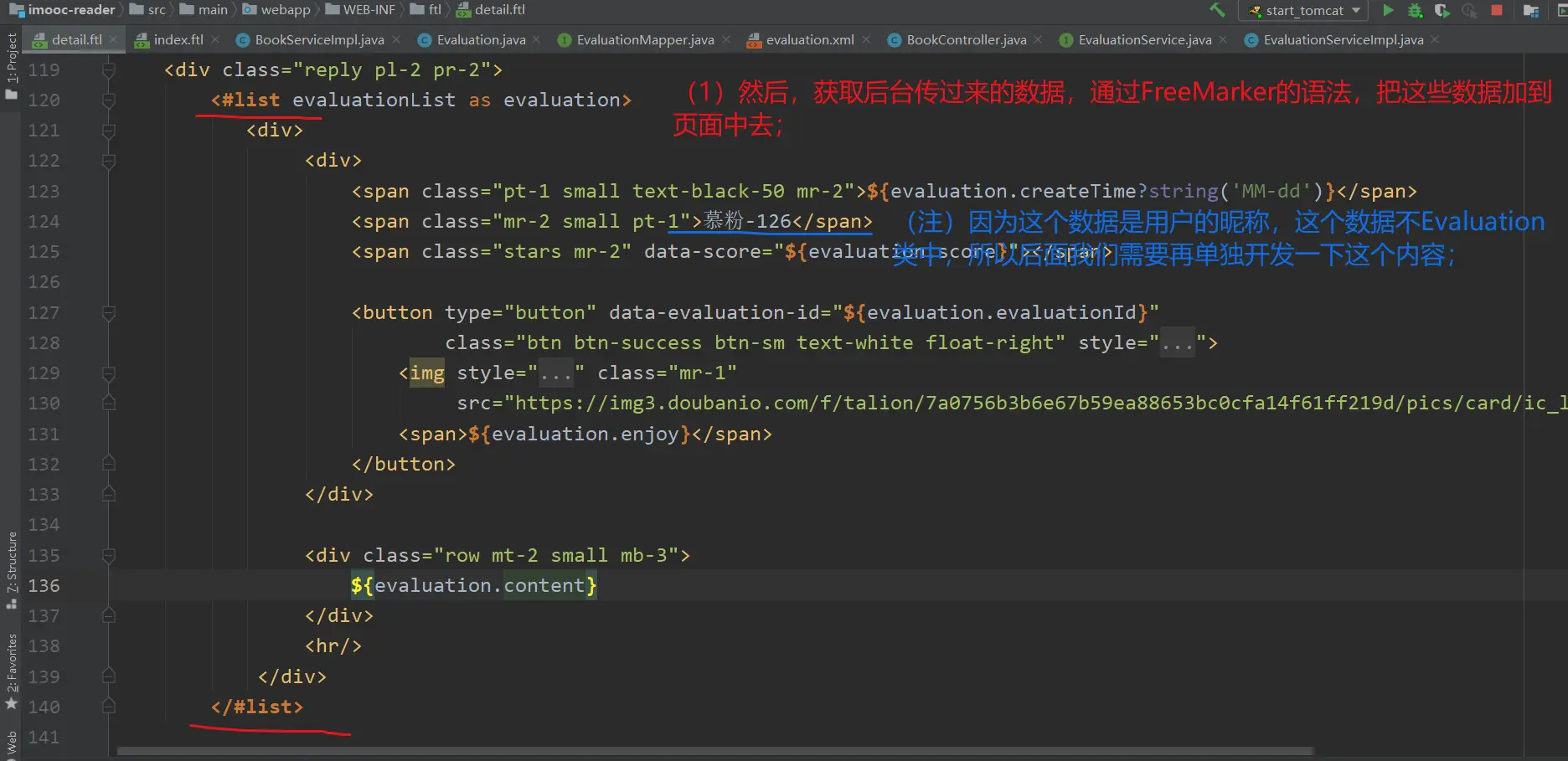Collapse the div row block at line 135

(109, 556)
